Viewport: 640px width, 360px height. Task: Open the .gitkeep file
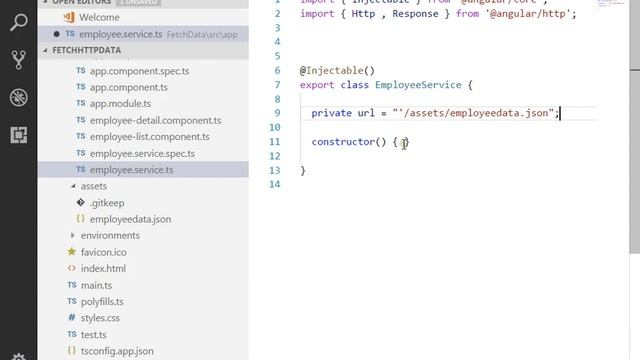107,203
